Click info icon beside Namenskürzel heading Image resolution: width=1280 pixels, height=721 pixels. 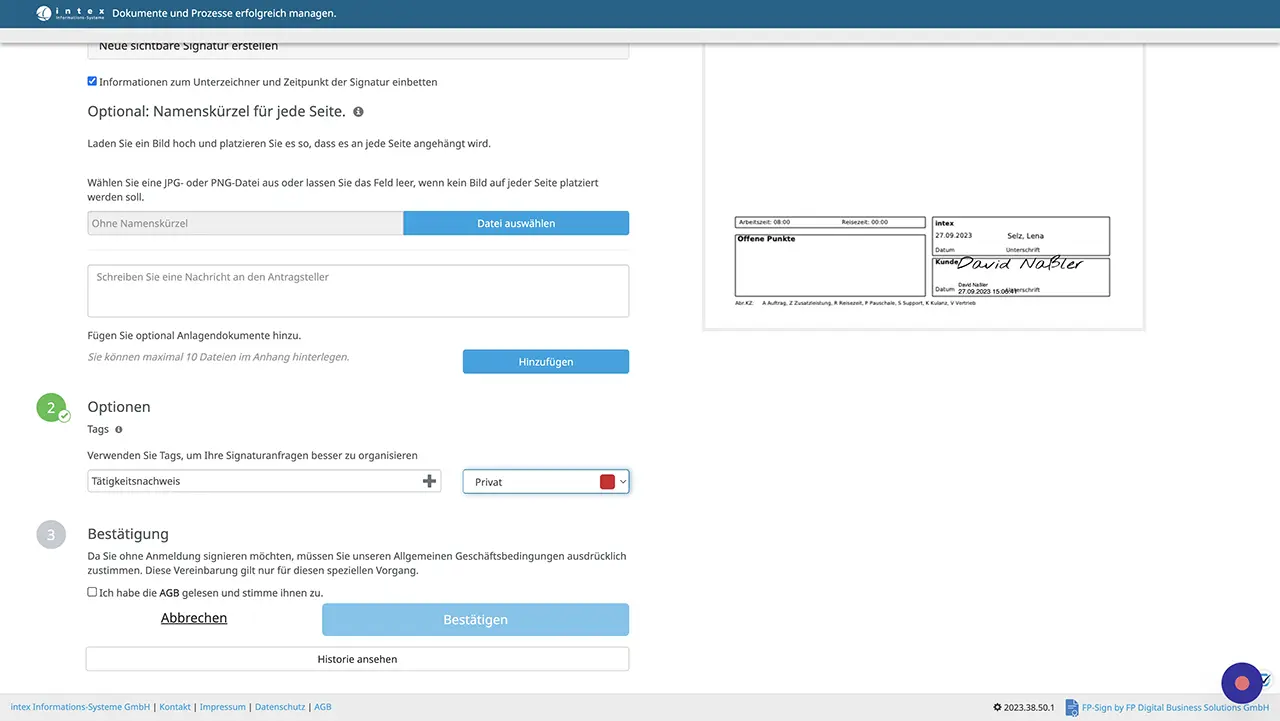pyautogui.click(x=358, y=112)
